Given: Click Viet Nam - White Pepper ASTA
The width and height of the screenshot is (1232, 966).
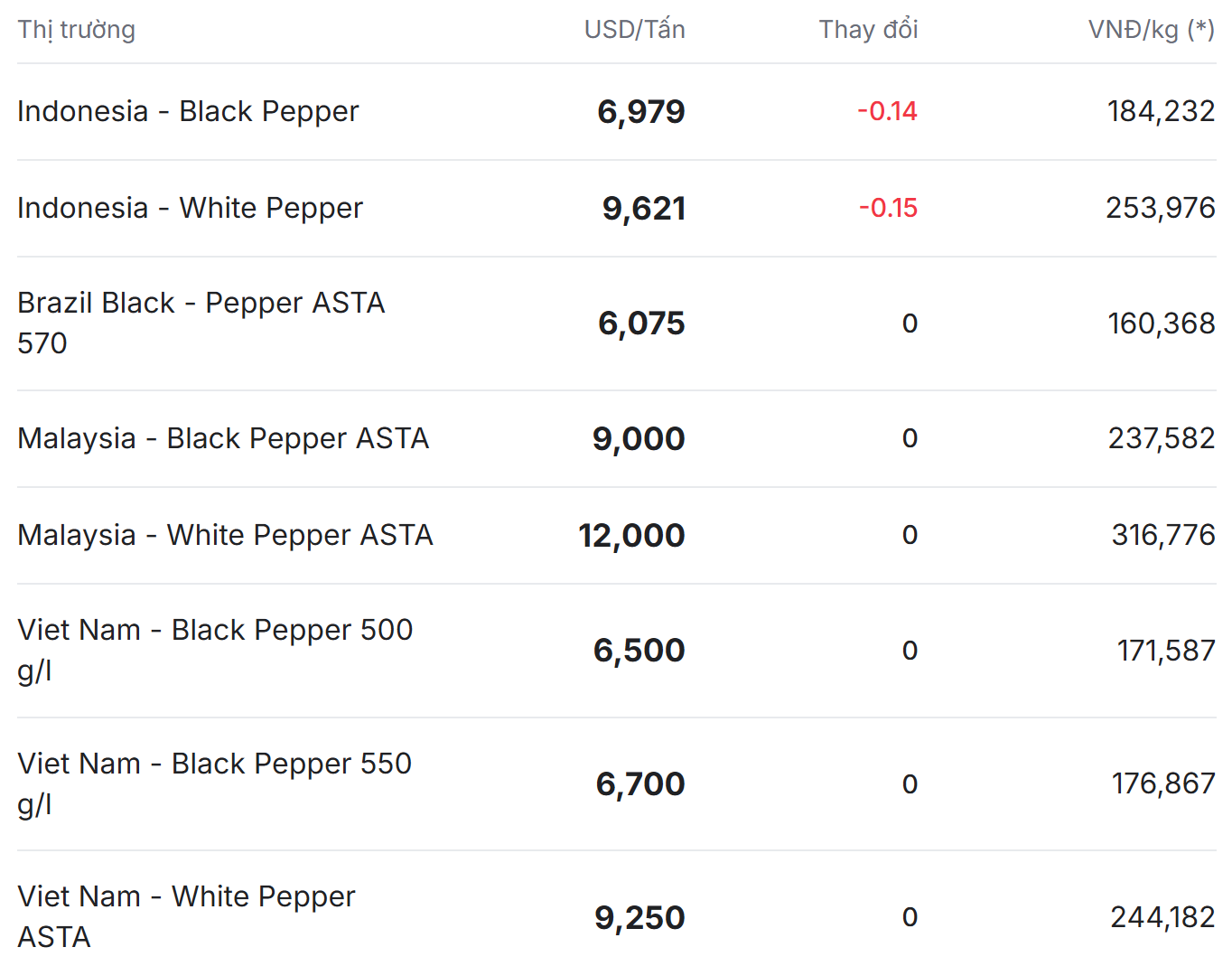Looking at the screenshot, I should pos(186,916).
